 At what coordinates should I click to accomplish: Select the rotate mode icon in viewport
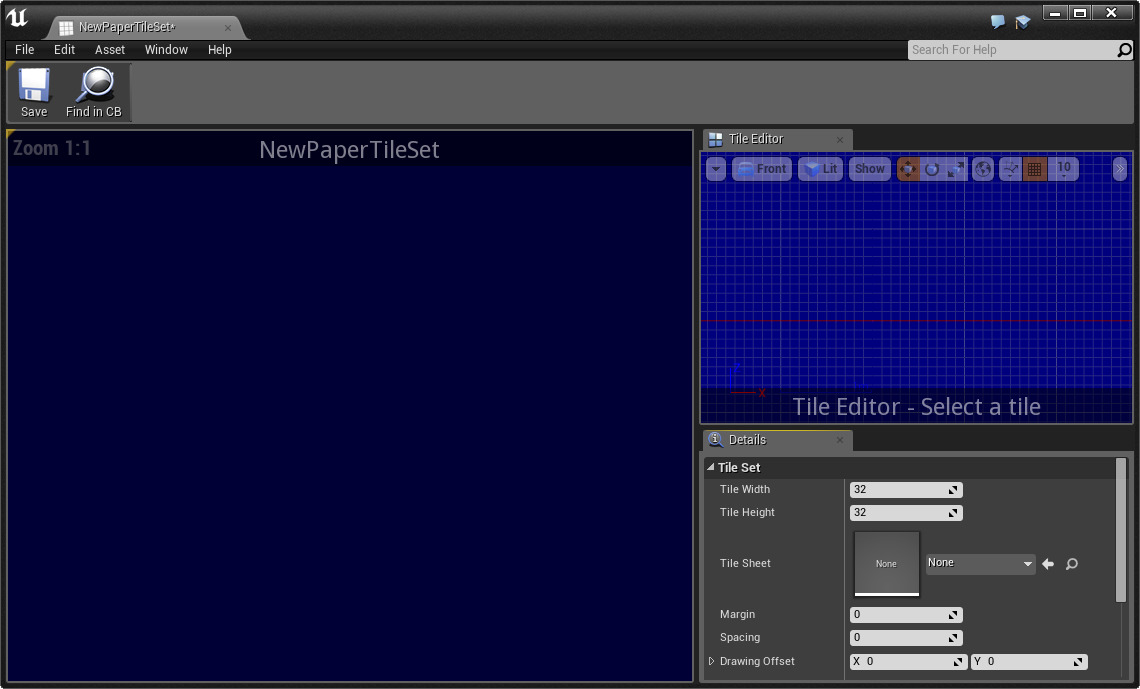(x=932, y=169)
